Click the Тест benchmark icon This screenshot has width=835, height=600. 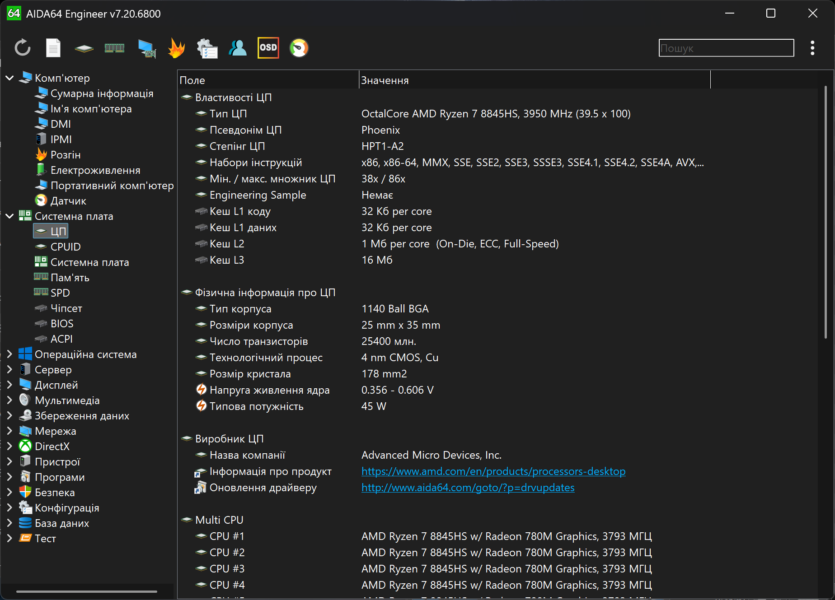(25, 538)
